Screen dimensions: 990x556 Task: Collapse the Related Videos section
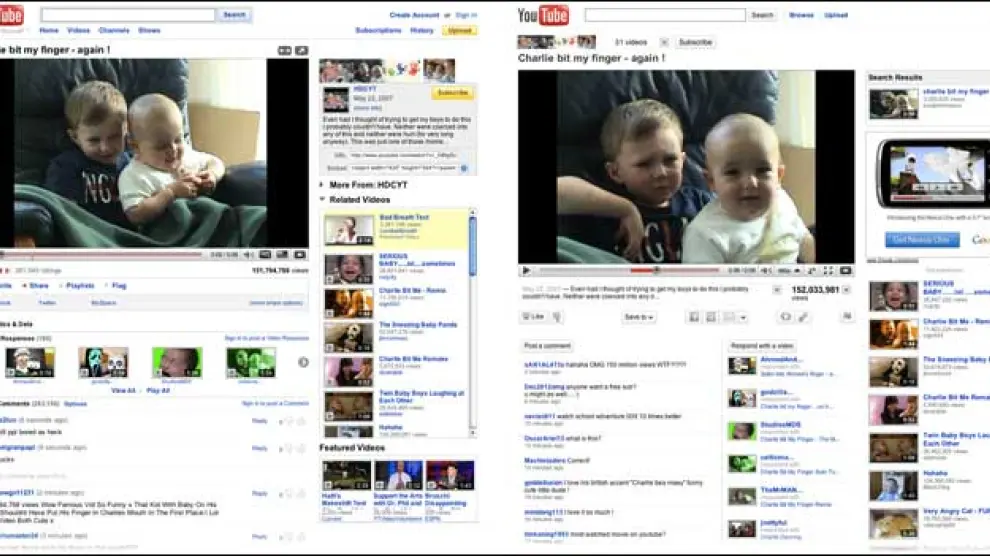pyautogui.click(x=322, y=199)
